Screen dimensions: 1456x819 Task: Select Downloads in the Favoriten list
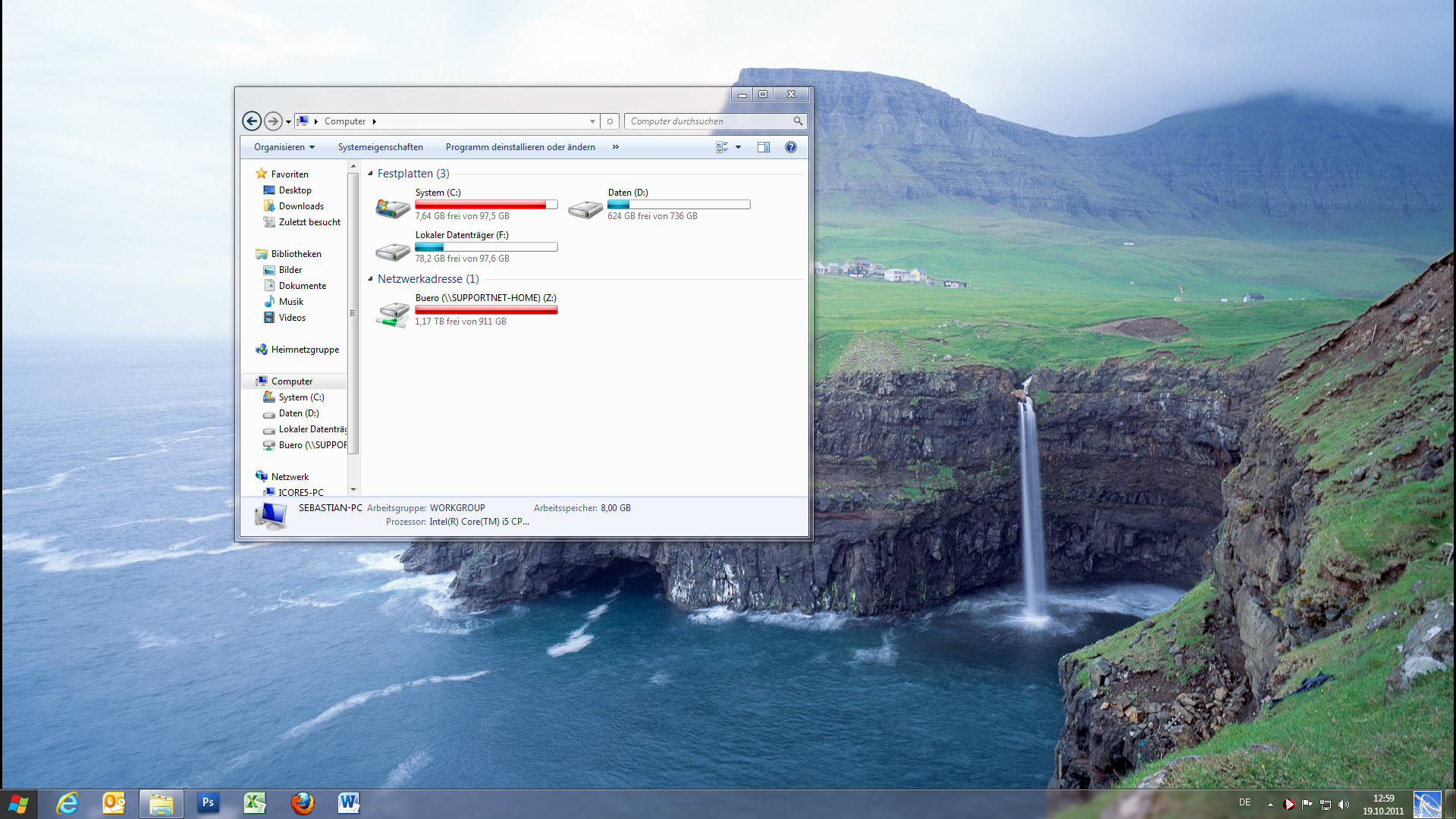[x=301, y=206]
